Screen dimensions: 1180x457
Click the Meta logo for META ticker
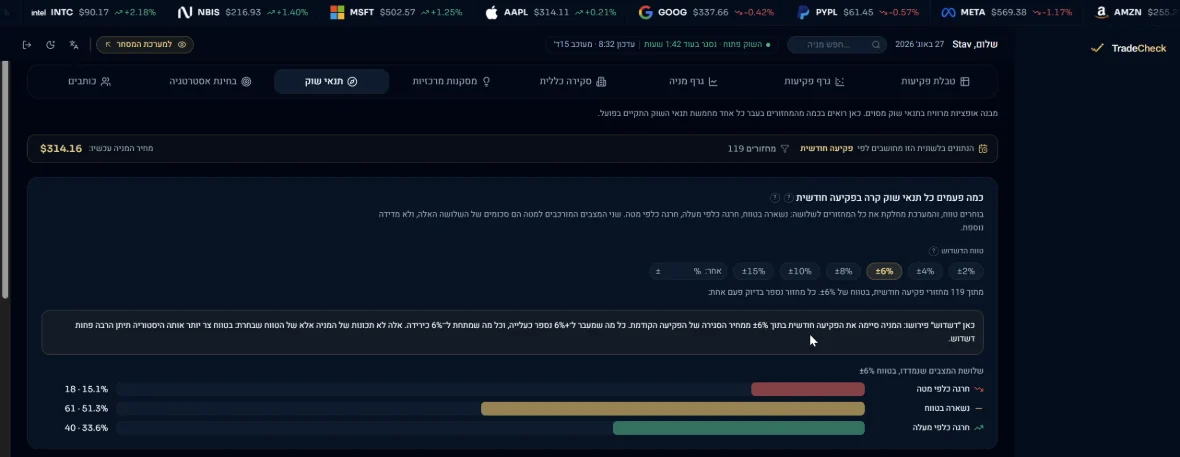click(x=948, y=13)
